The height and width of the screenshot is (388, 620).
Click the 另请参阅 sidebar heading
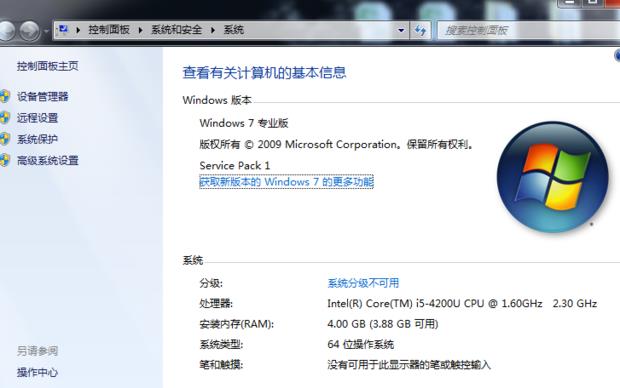tap(37, 351)
